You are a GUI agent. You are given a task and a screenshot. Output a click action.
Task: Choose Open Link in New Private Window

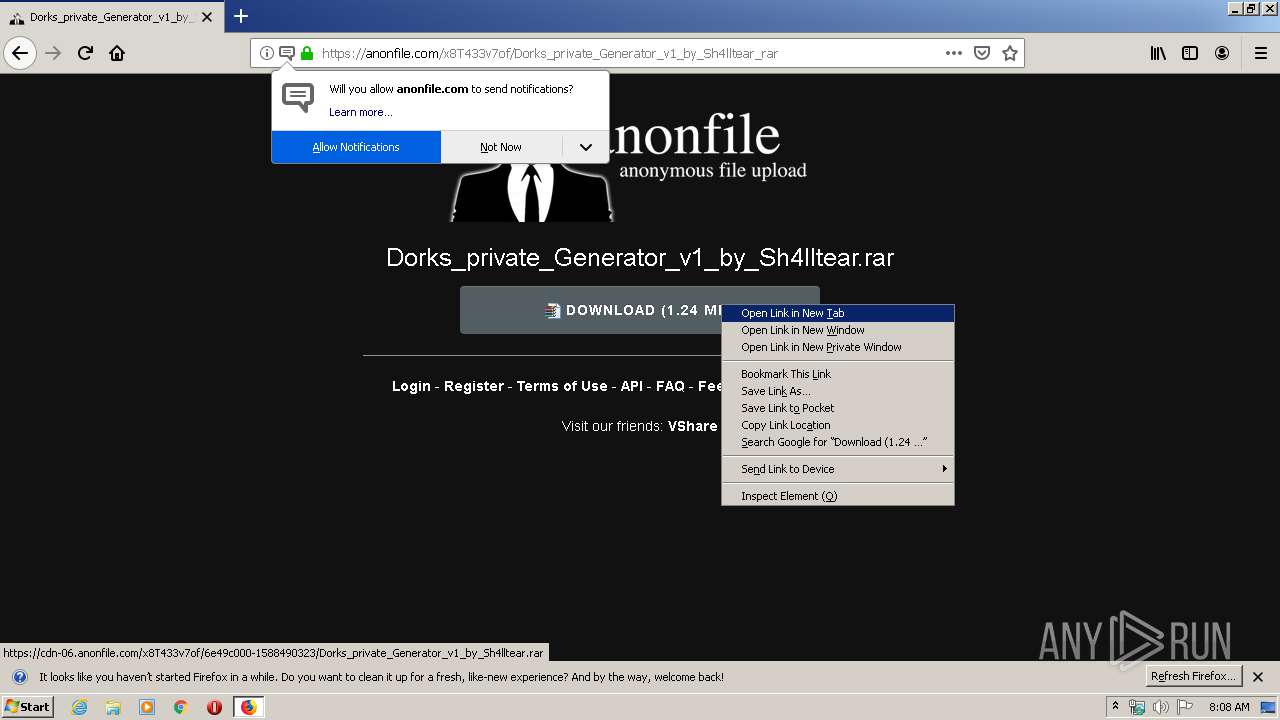(x=838, y=347)
